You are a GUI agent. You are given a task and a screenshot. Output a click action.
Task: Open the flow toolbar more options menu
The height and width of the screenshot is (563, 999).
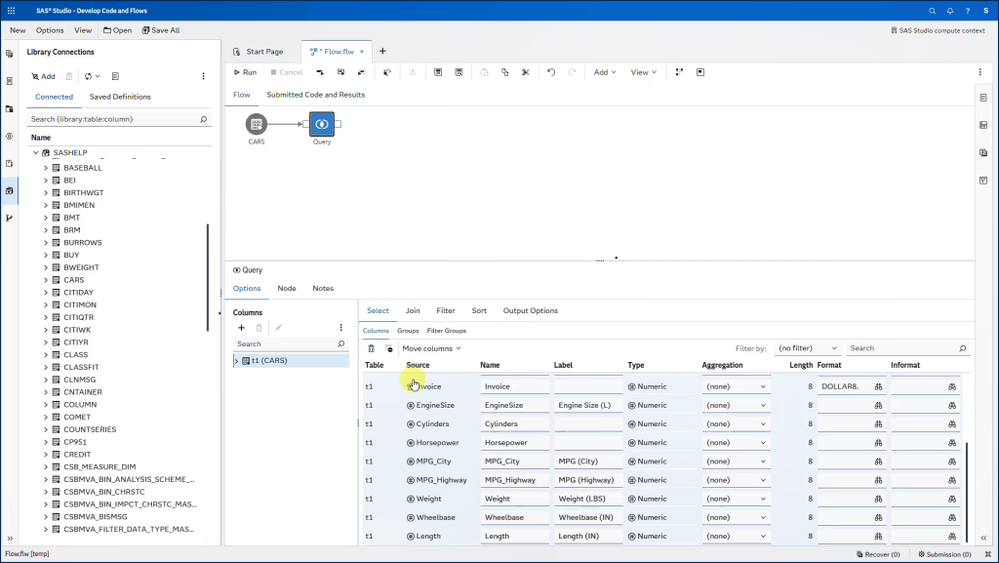pos(980,73)
